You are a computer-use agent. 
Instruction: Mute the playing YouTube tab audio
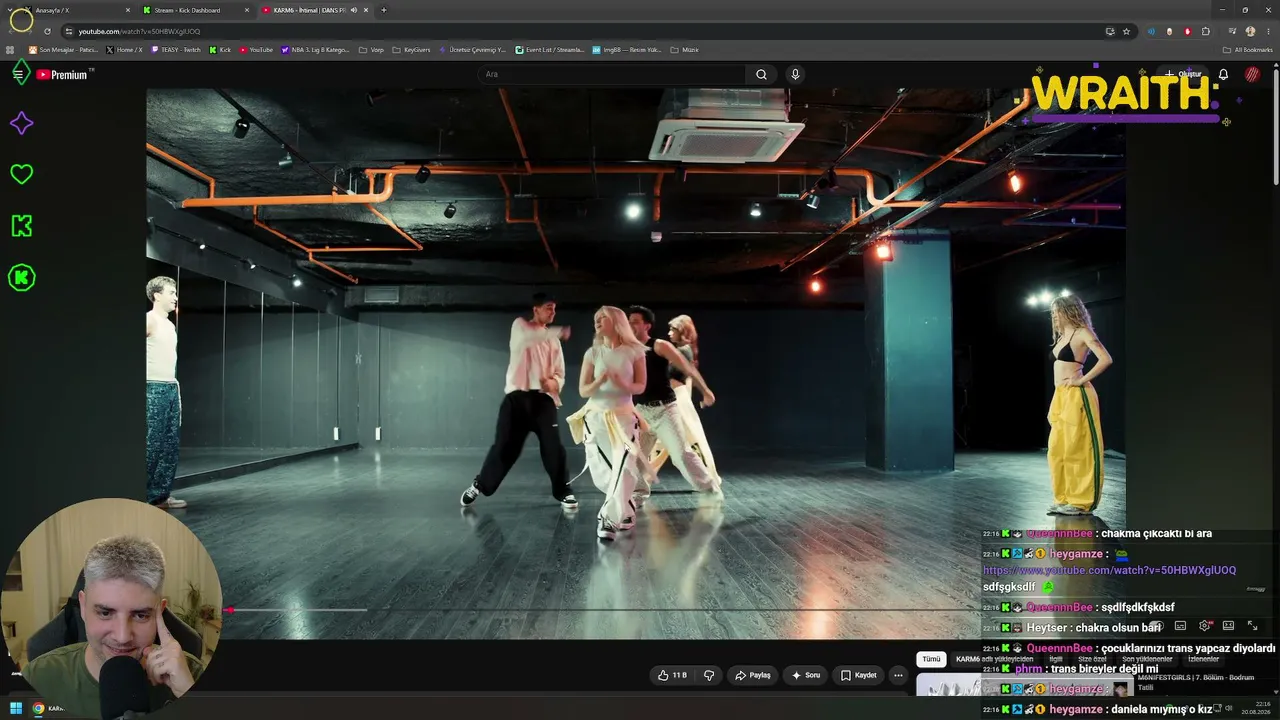(356, 10)
